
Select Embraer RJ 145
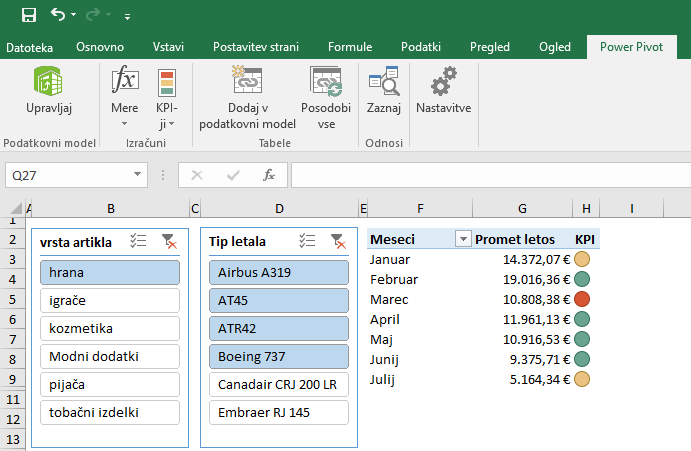click(279, 413)
